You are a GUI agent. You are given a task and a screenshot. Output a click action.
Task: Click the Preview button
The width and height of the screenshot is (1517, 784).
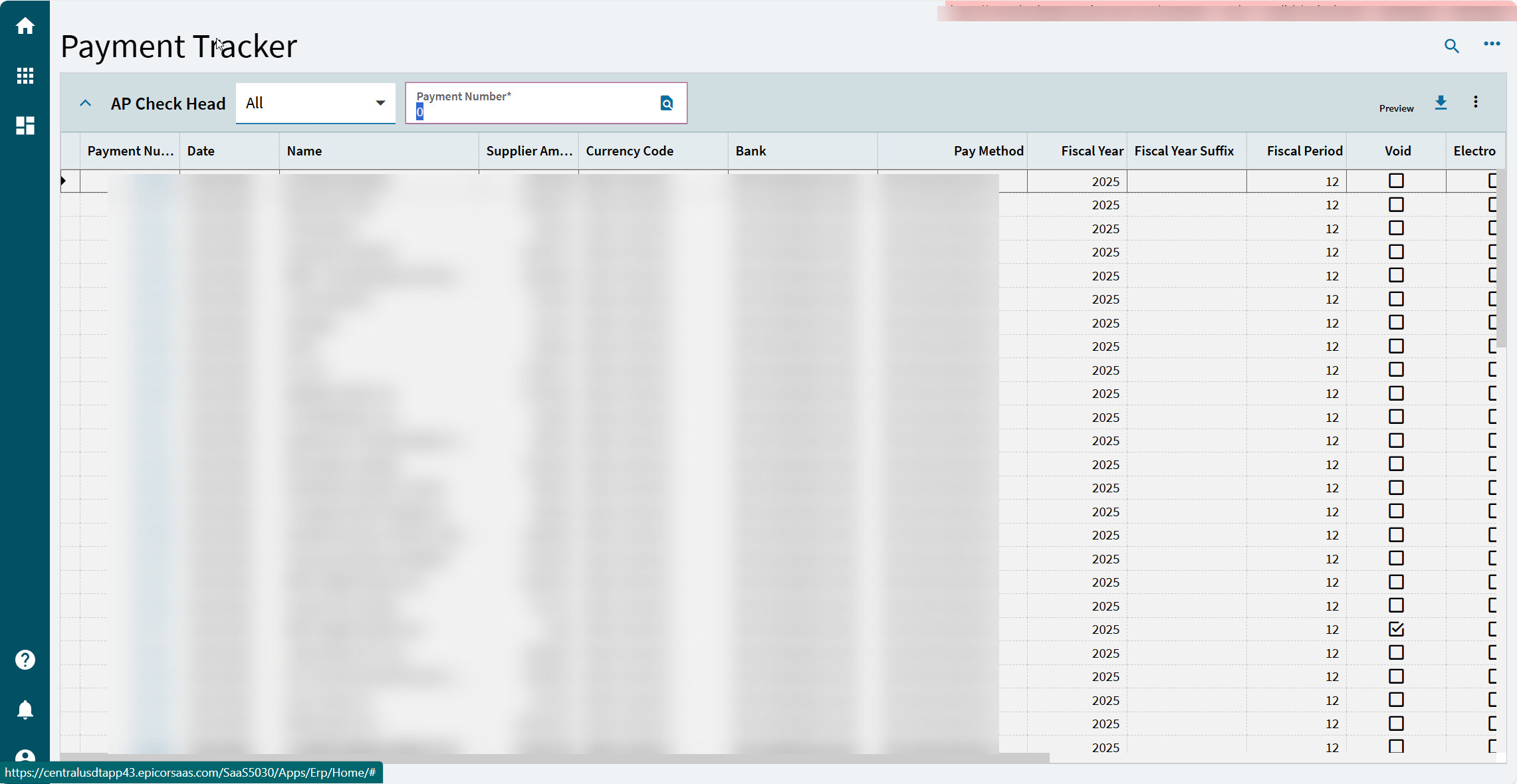point(1396,108)
